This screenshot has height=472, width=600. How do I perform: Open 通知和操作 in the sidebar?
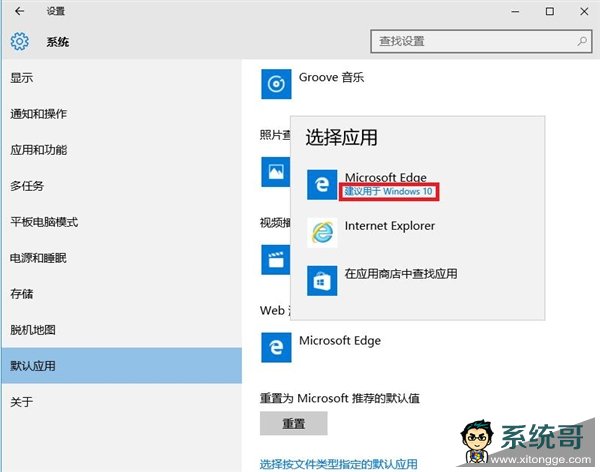tap(121, 114)
